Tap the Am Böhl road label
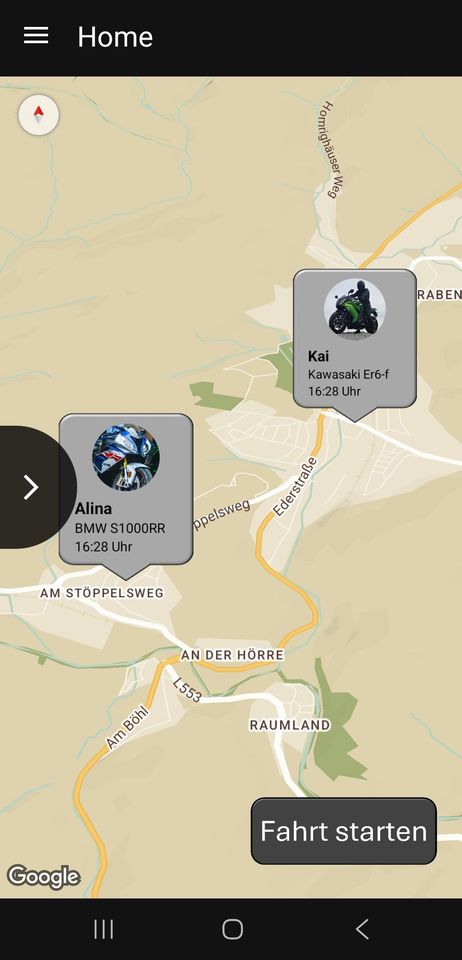This screenshot has width=462, height=960. tap(127, 727)
